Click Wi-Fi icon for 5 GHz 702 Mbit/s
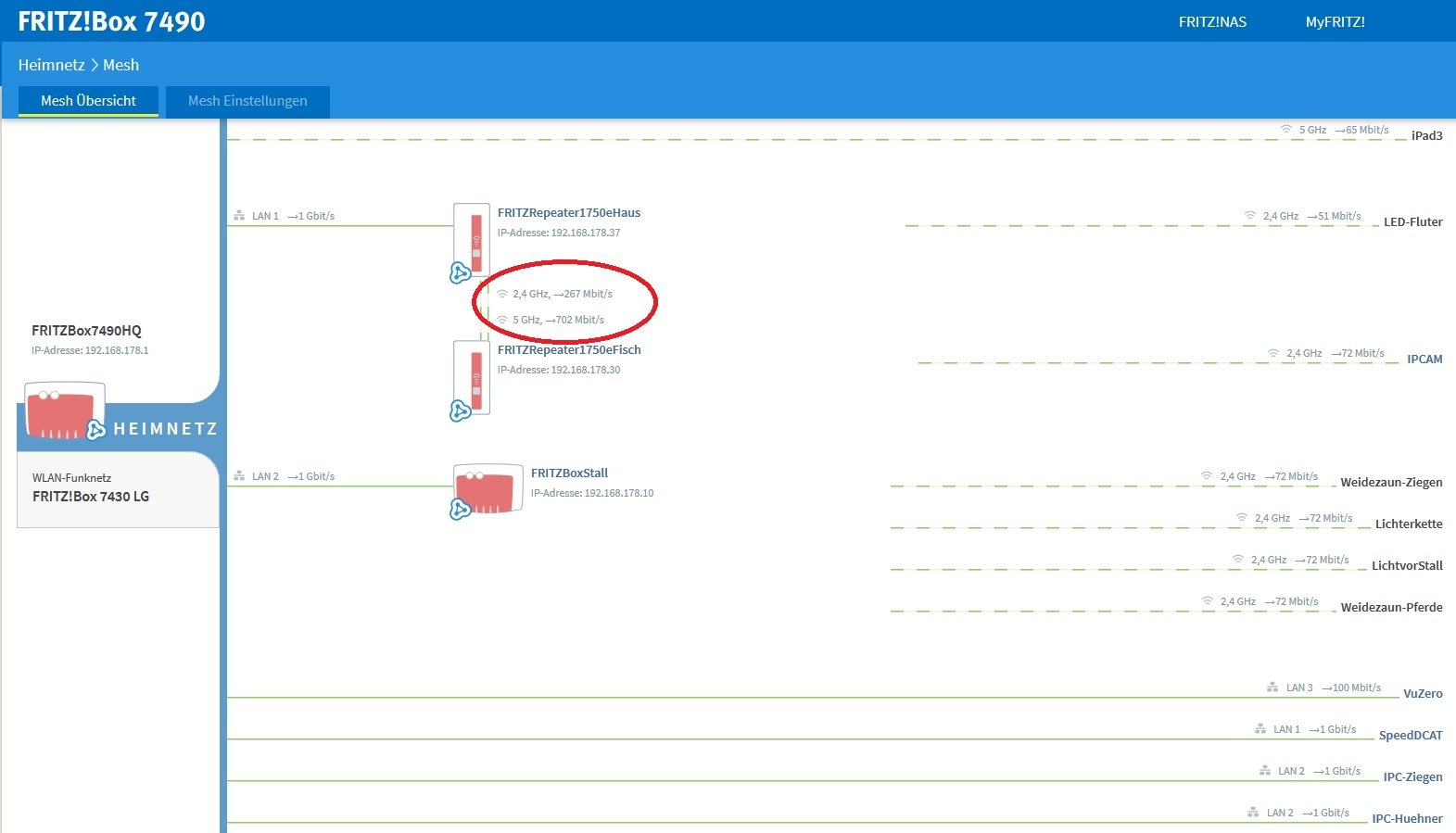1456x833 pixels. (502, 320)
